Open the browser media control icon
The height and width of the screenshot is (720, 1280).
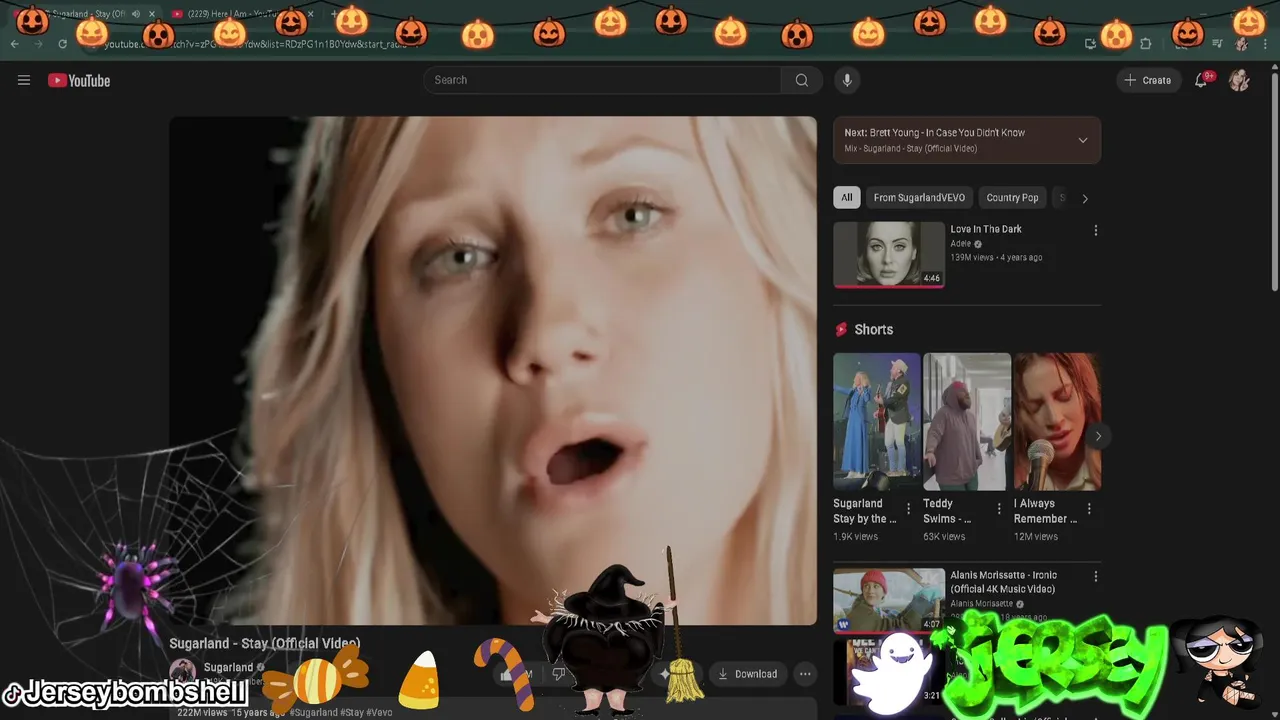pos(1217,44)
